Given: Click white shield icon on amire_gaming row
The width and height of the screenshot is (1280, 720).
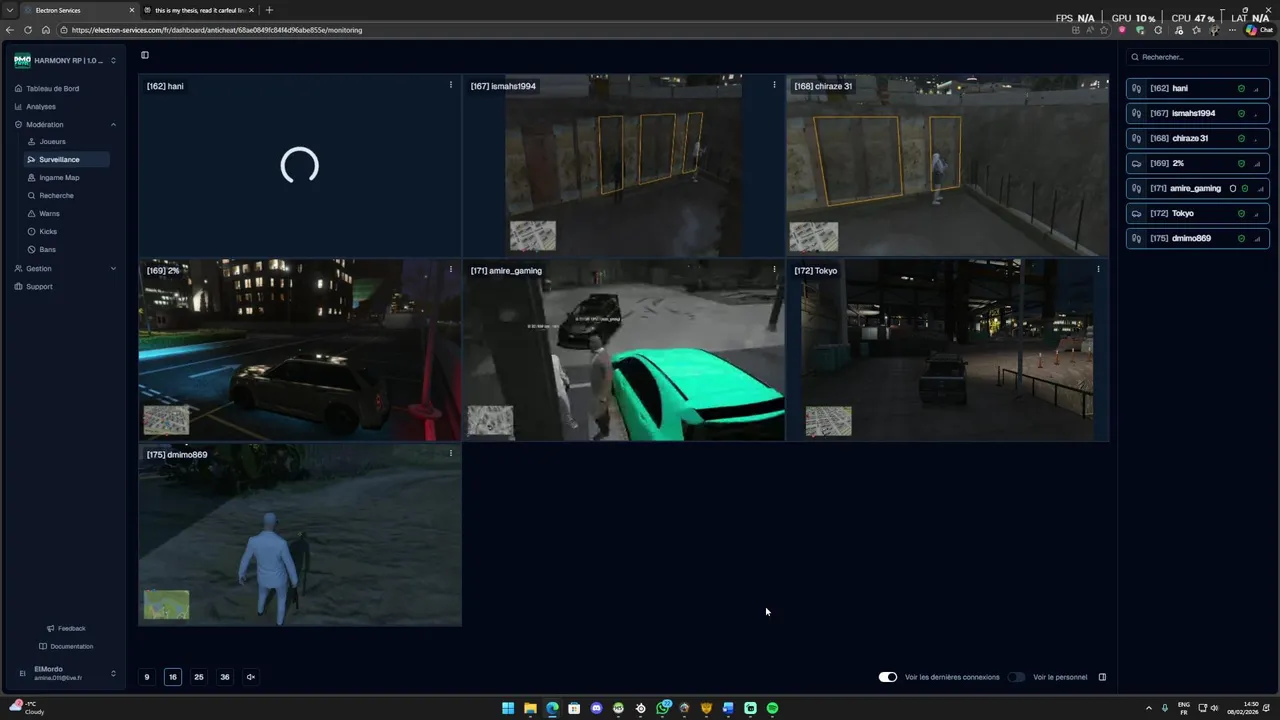Looking at the screenshot, I should [1233, 189].
